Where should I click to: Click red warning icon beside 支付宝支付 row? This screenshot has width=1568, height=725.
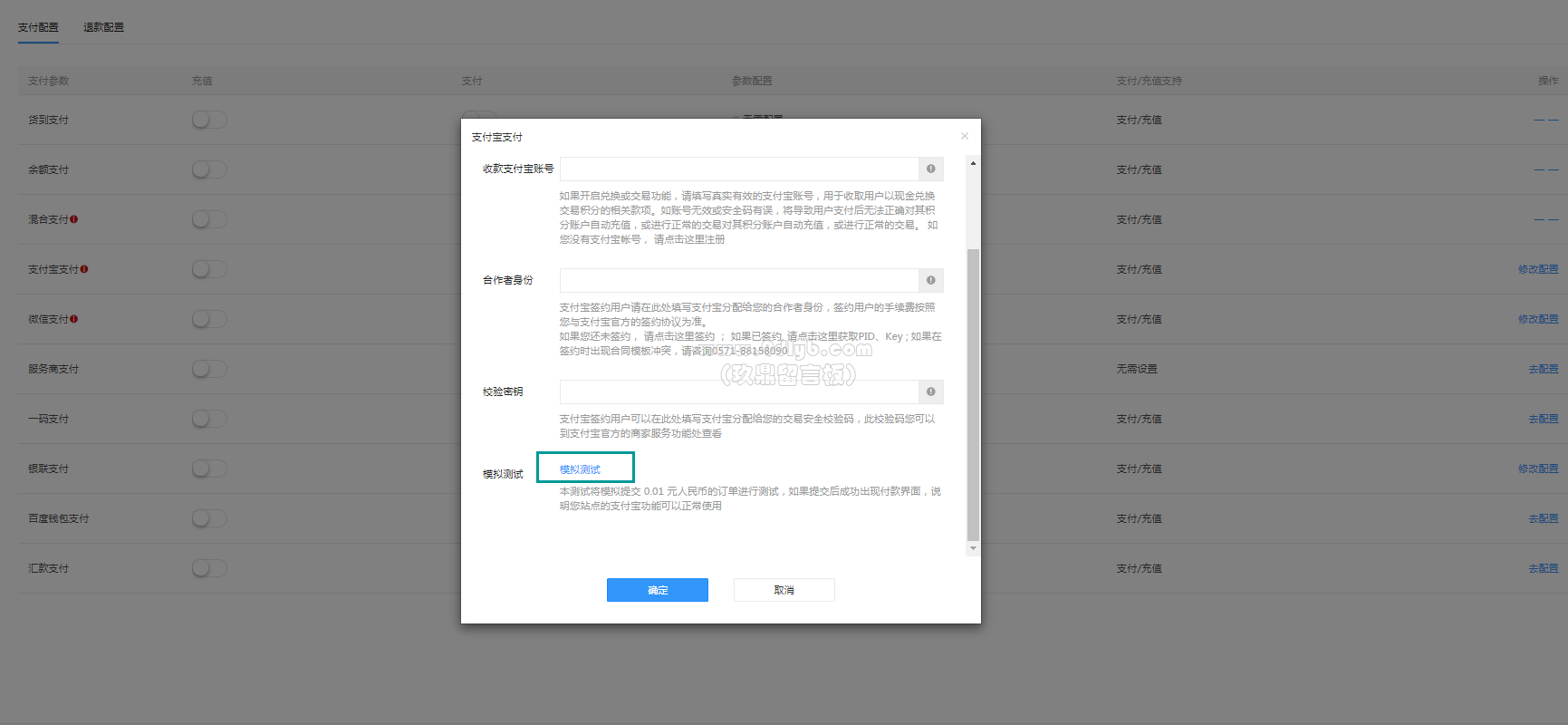[x=84, y=269]
